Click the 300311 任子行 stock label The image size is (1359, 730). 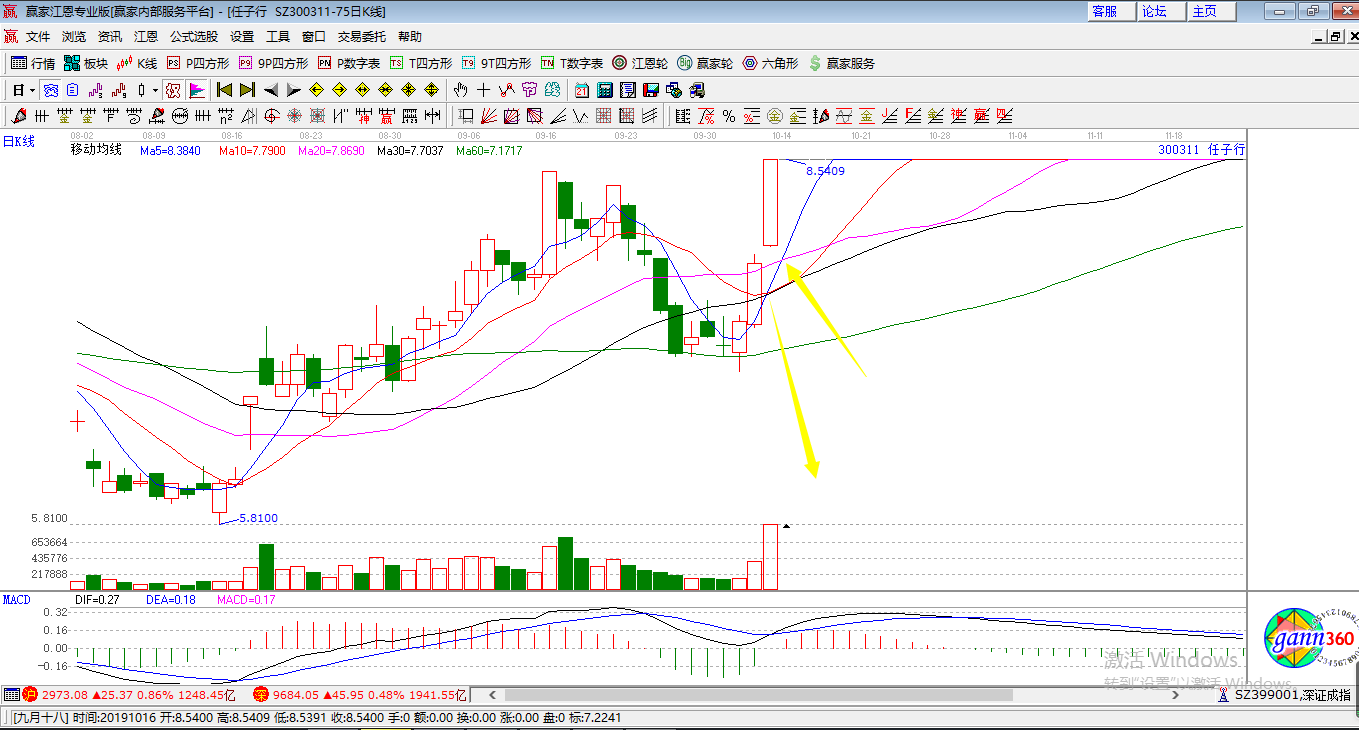[1201, 149]
